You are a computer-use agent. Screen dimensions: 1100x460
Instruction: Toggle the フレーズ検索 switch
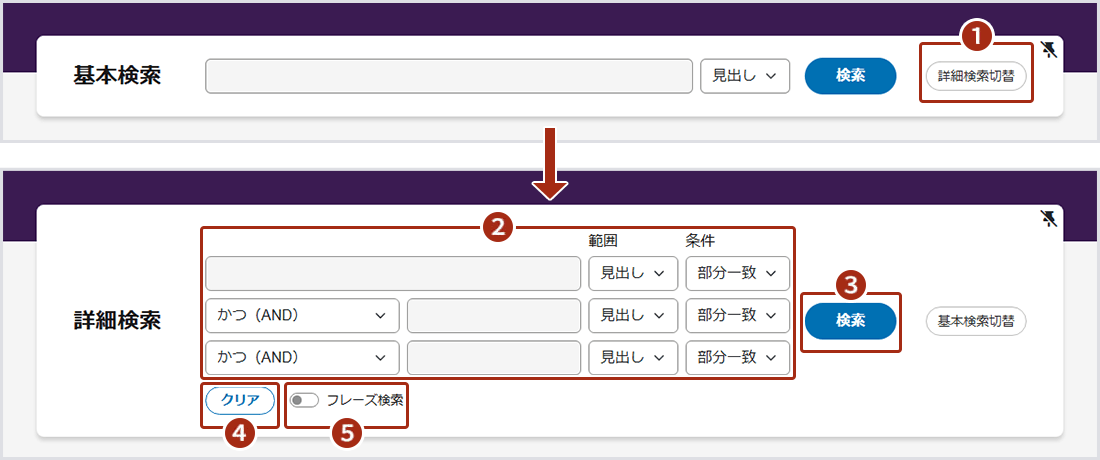[x=304, y=400]
